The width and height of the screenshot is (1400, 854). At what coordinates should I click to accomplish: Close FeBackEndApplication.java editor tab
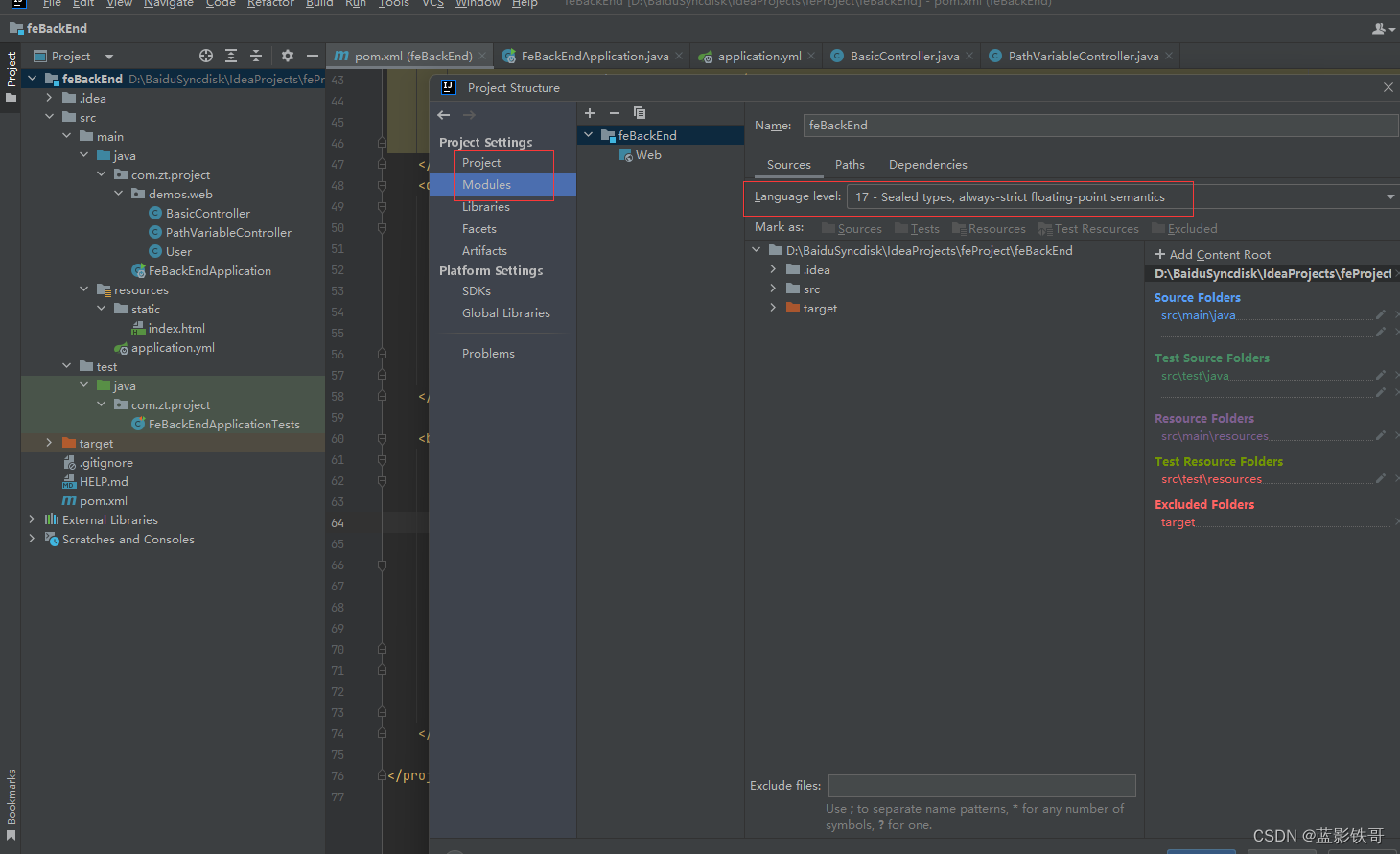pos(679,56)
